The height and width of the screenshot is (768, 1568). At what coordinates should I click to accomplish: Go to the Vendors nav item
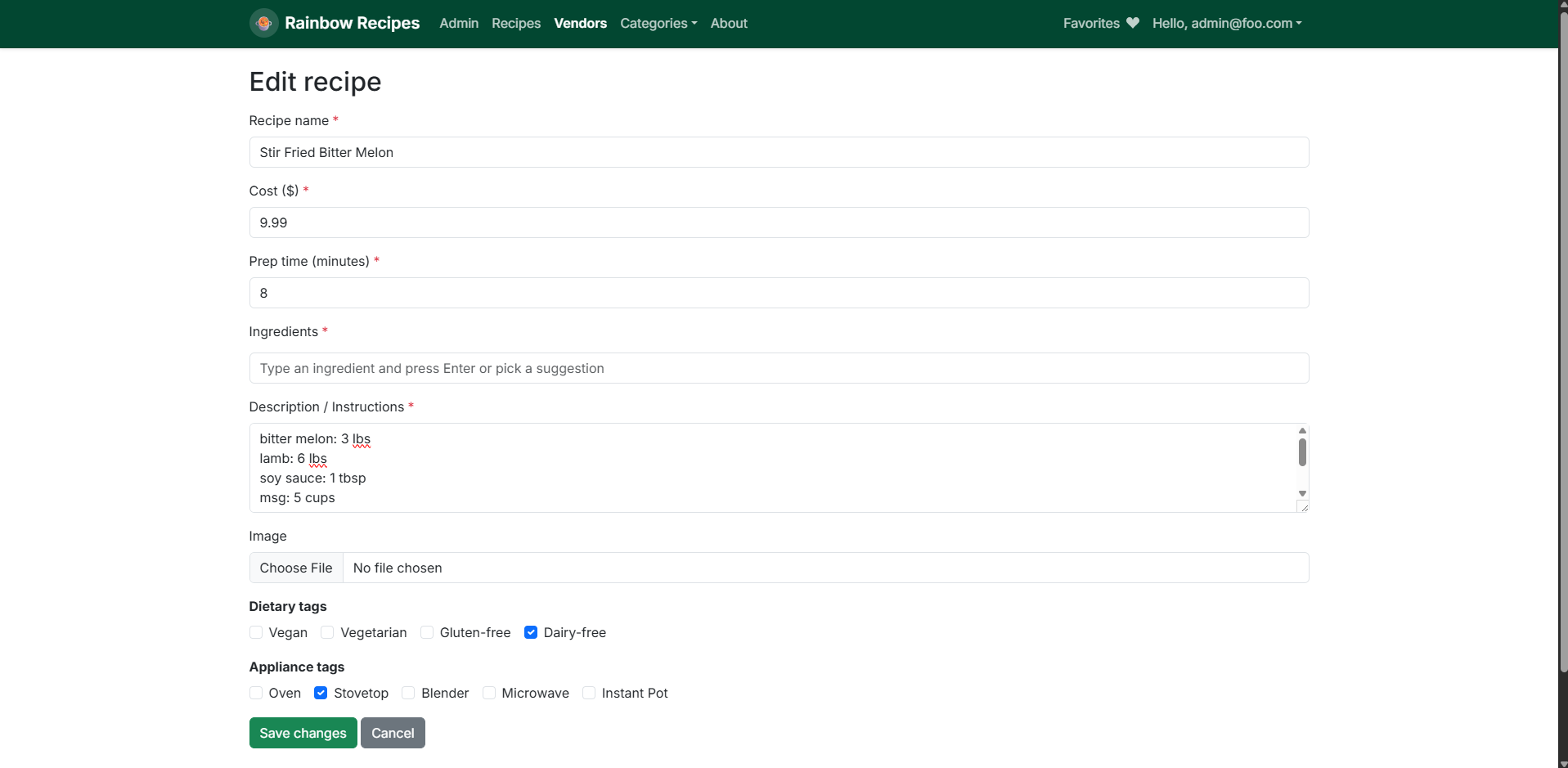coord(580,23)
